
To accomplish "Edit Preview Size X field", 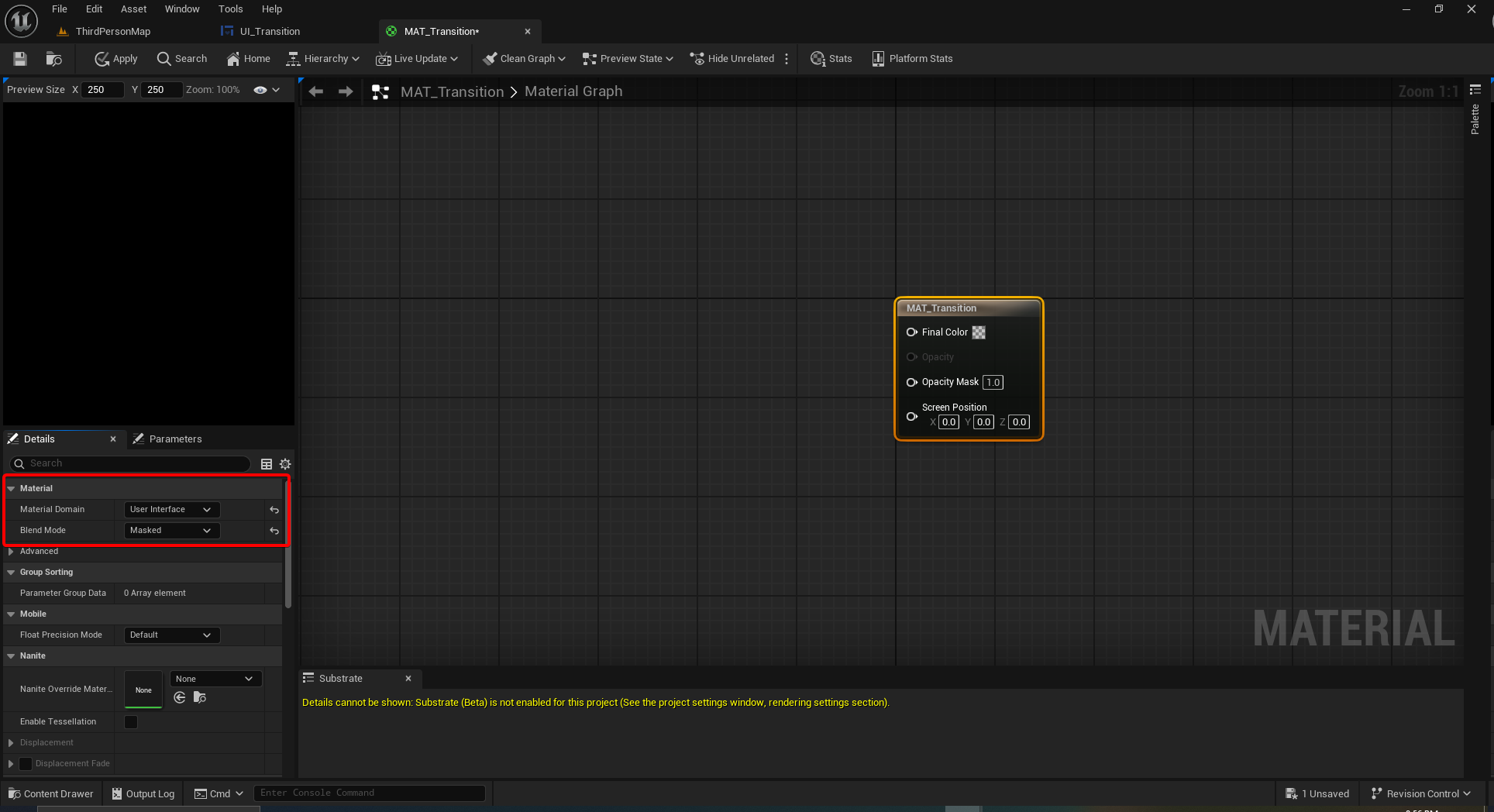I will point(103,90).
